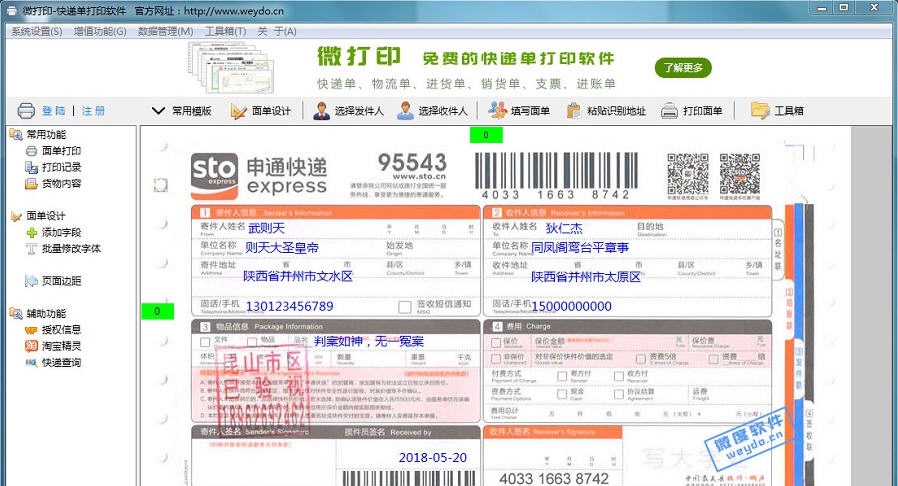The image size is (898, 486).
Task: Select the item description 判案如神，无一冤案
Action: (x=369, y=341)
